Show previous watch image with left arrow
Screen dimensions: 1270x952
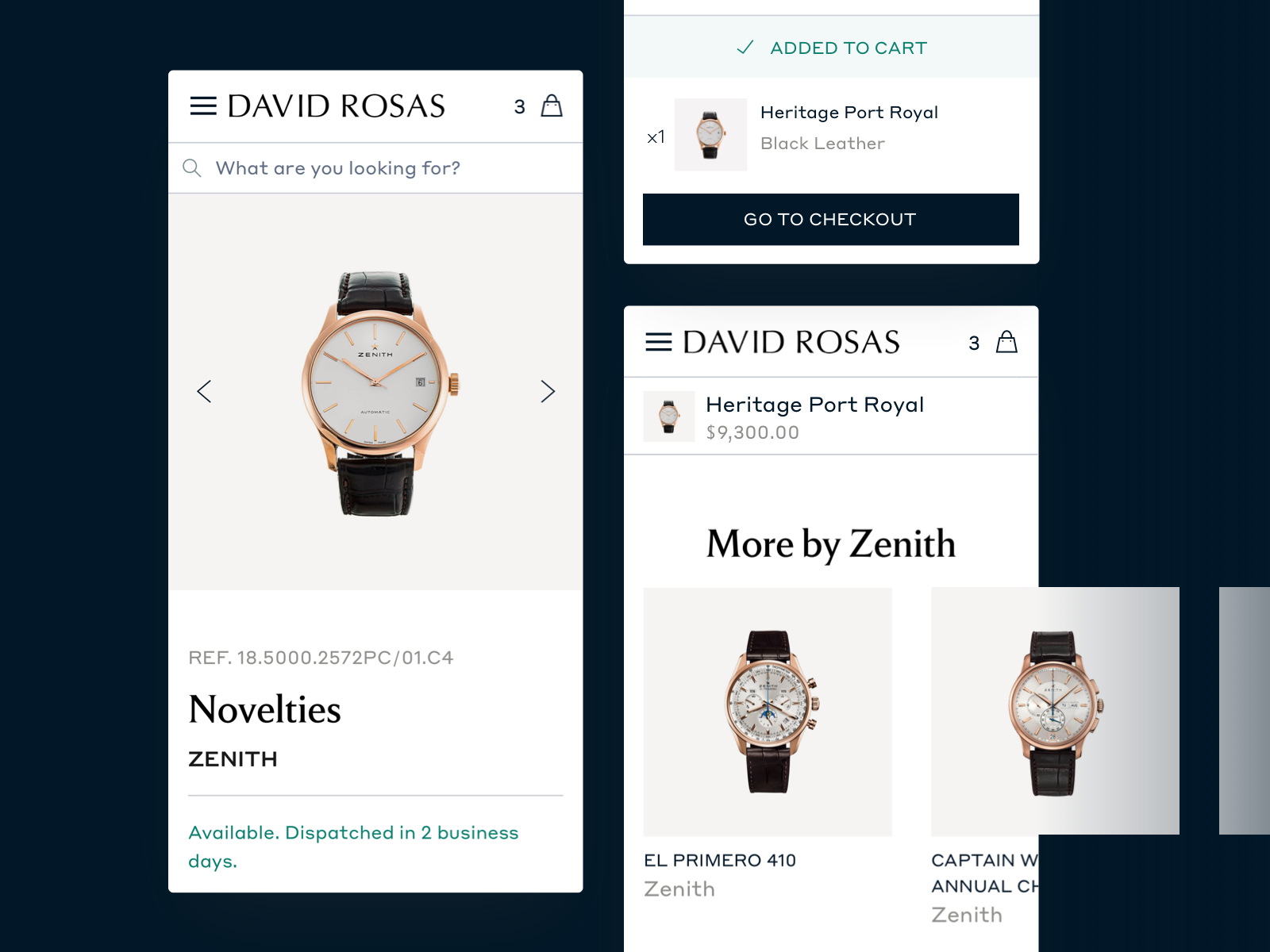[x=204, y=391]
